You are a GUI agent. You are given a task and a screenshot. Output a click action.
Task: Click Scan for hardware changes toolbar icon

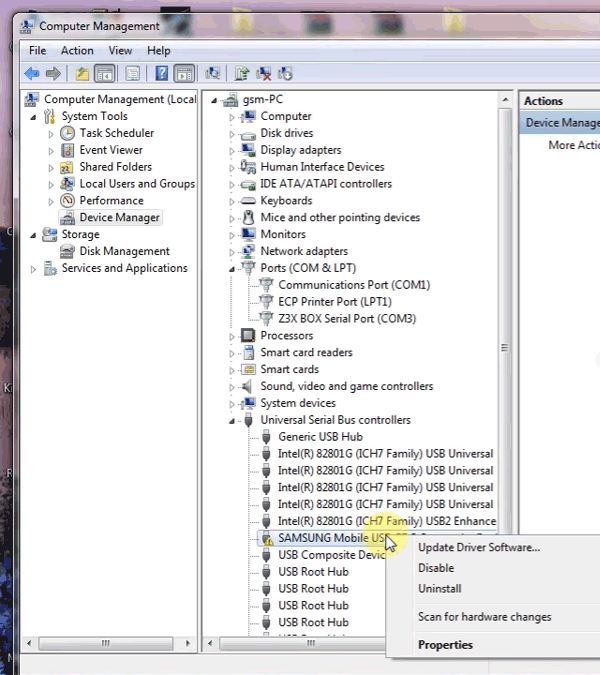point(213,74)
